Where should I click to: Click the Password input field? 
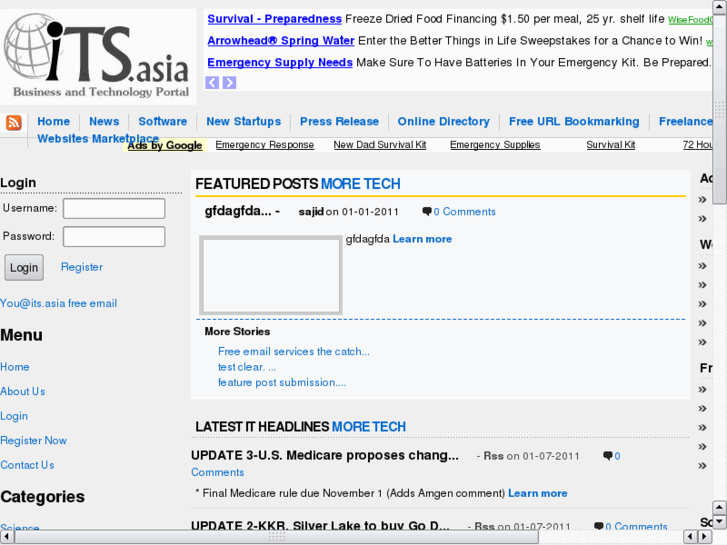click(x=114, y=237)
